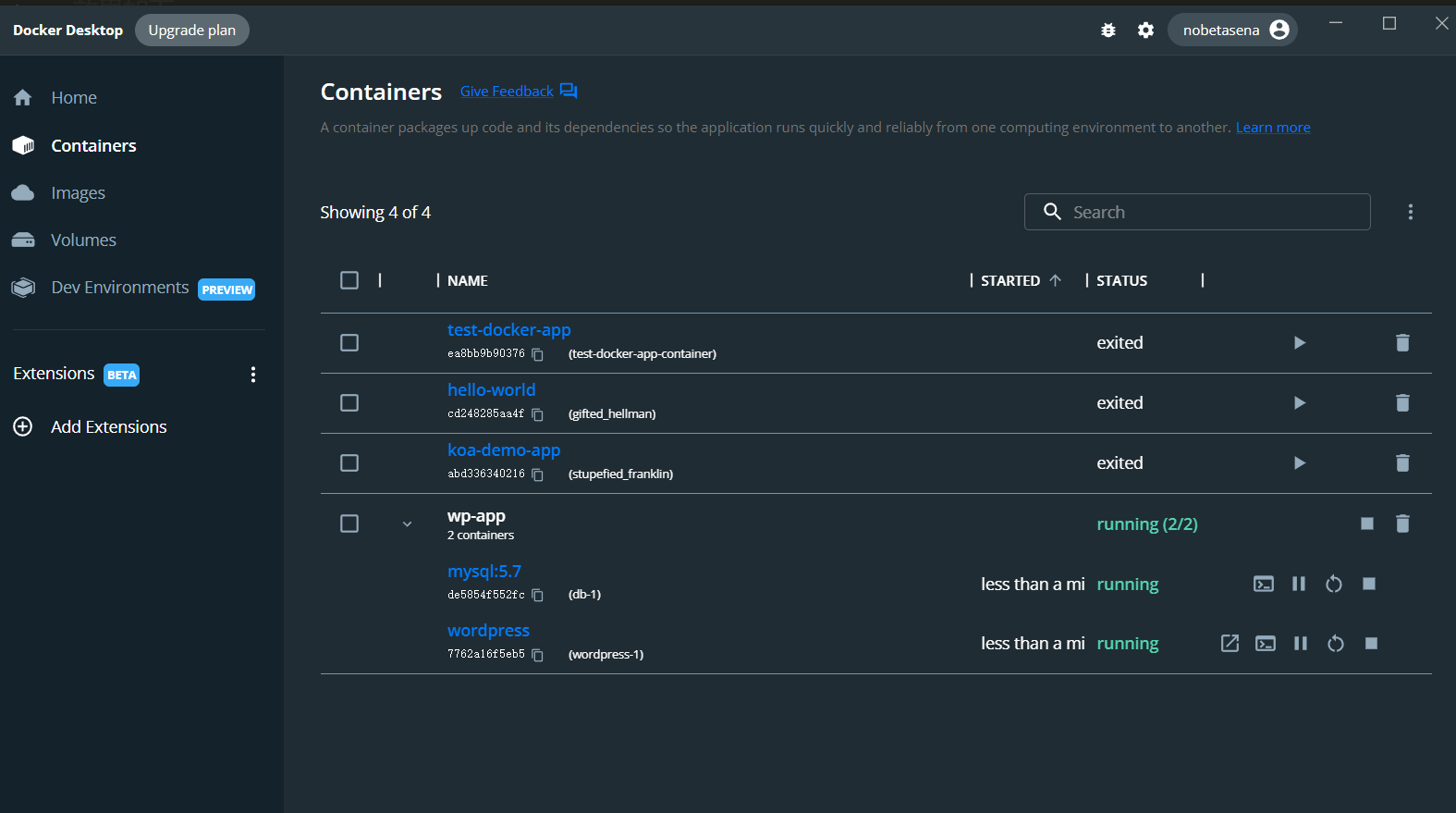Open wordpress container in browser
Viewport: 1456px width, 813px height.
(1229, 644)
